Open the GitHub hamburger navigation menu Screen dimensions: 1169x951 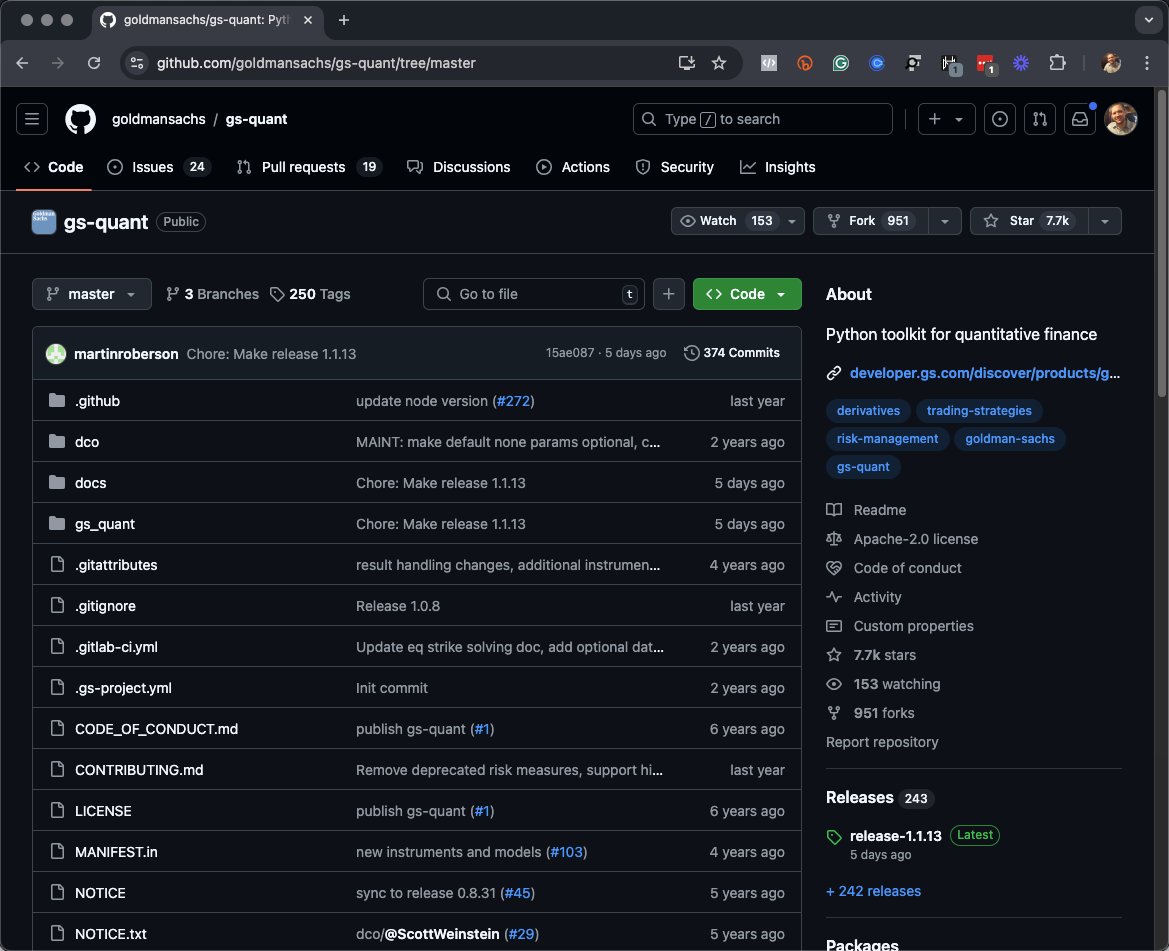click(32, 119)
